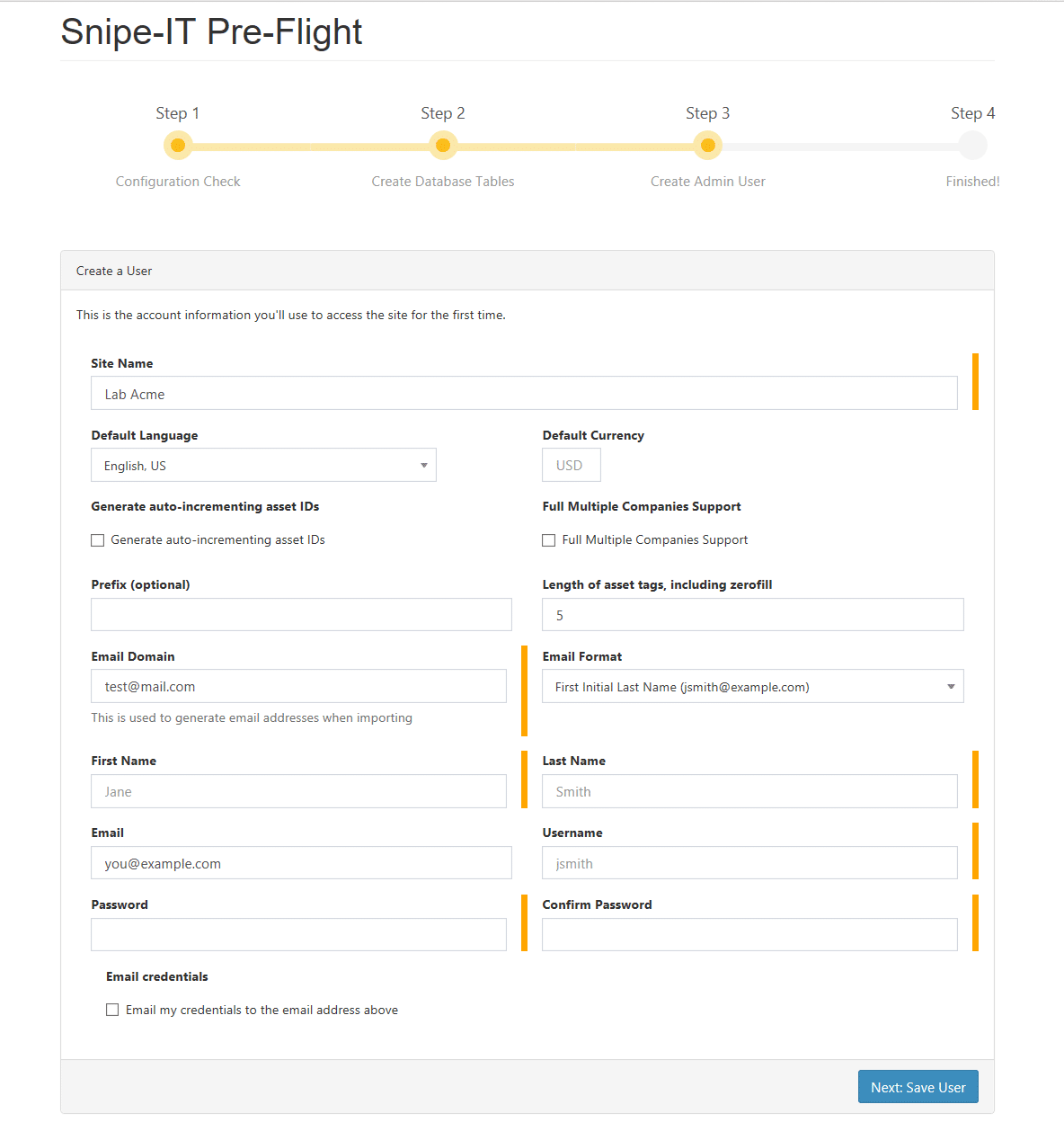Screen dimensions: 1064x1140
Task: Click the Step 4 Finished circle
Action: click(x=972, y=145)
